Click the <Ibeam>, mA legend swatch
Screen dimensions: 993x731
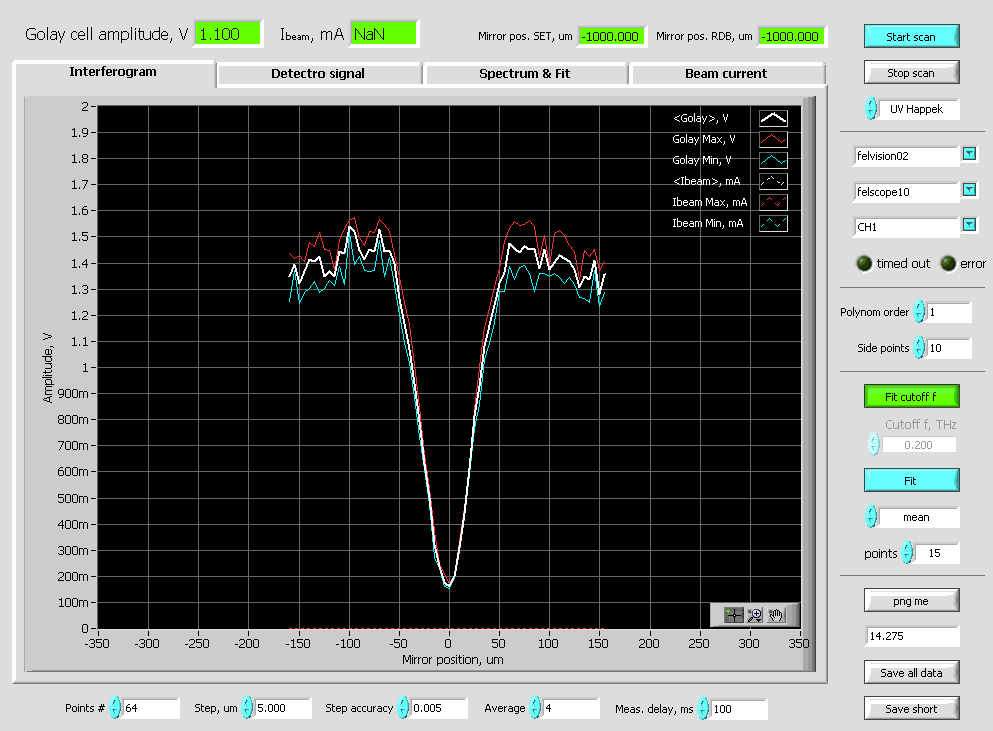[x=773, y=181]
